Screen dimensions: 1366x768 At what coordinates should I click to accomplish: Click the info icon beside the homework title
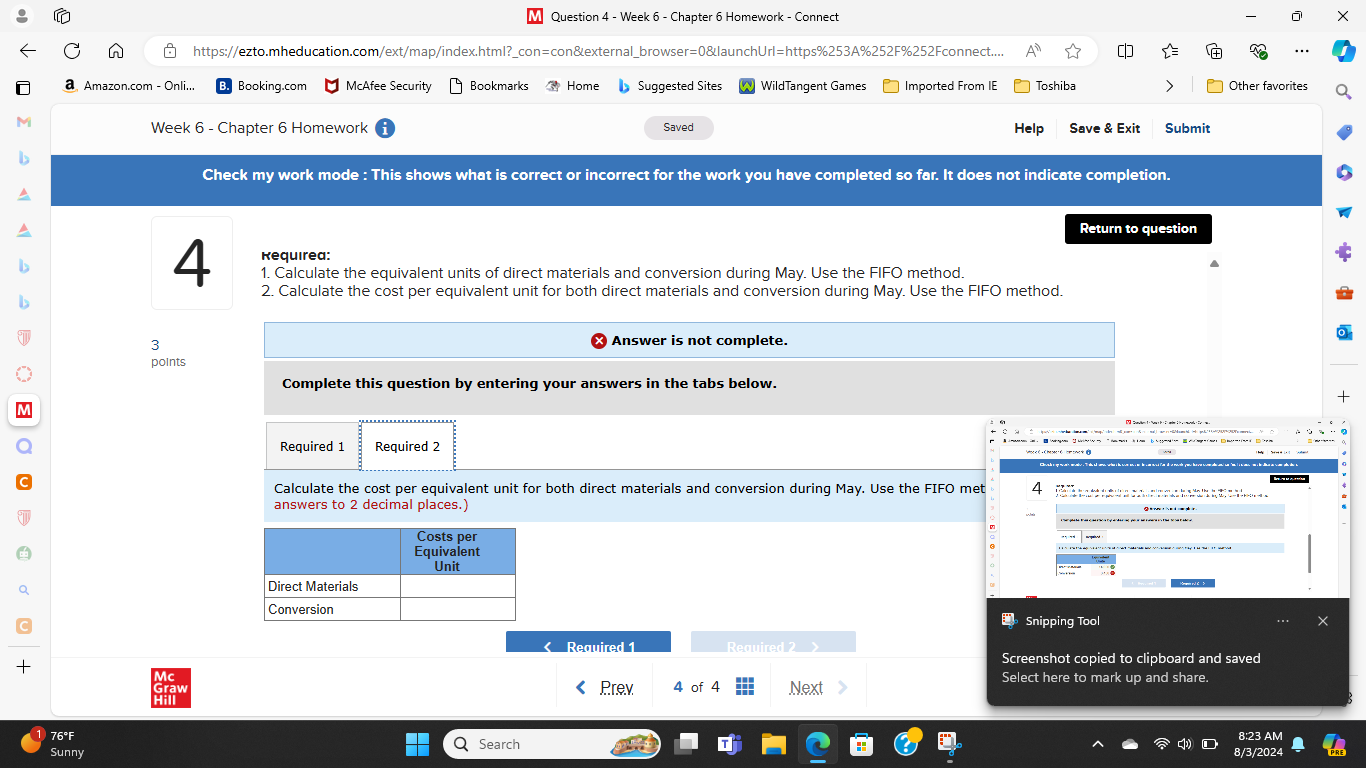(384, 128)
